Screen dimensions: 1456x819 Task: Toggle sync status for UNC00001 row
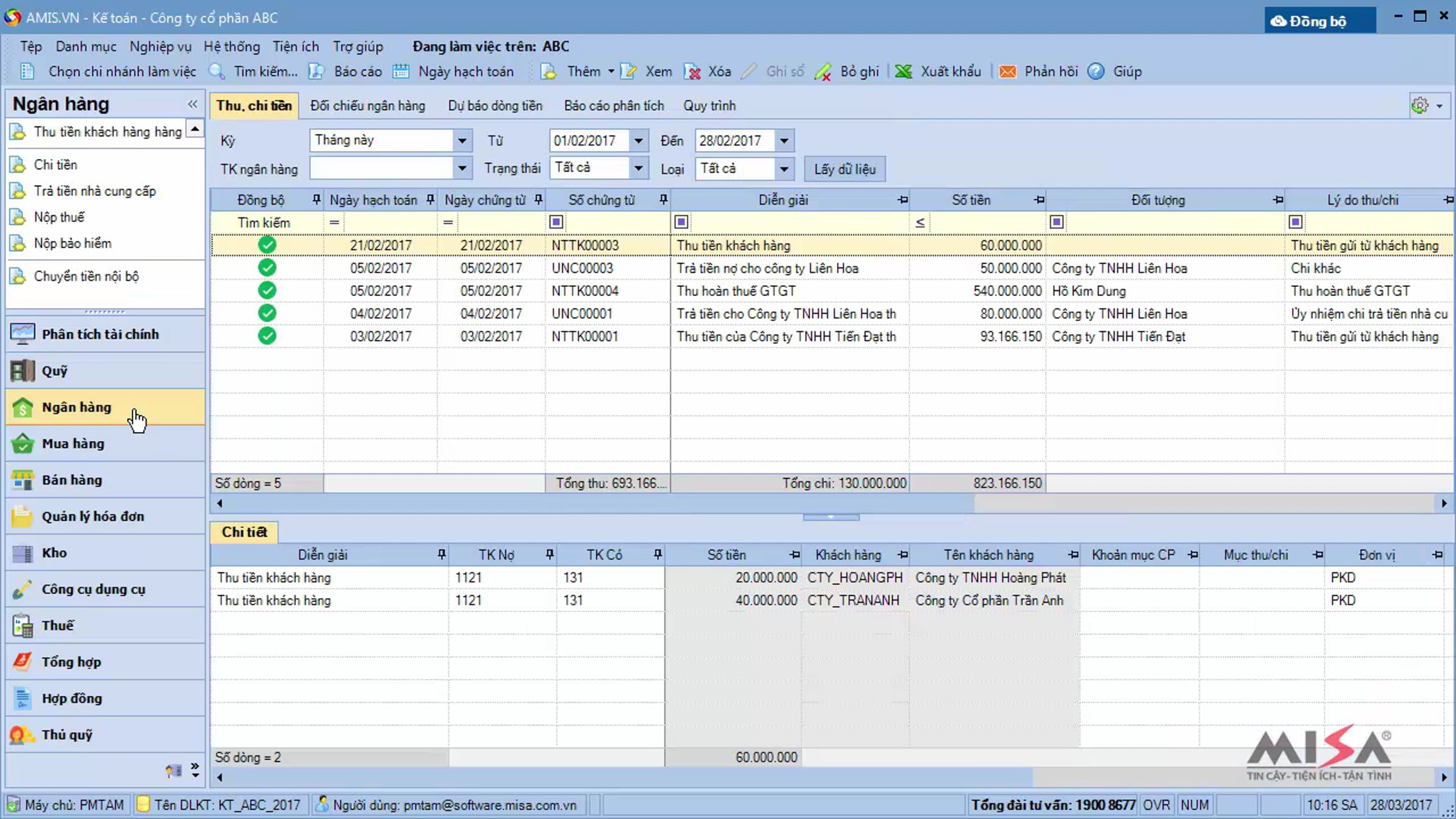tap(267, 313)
